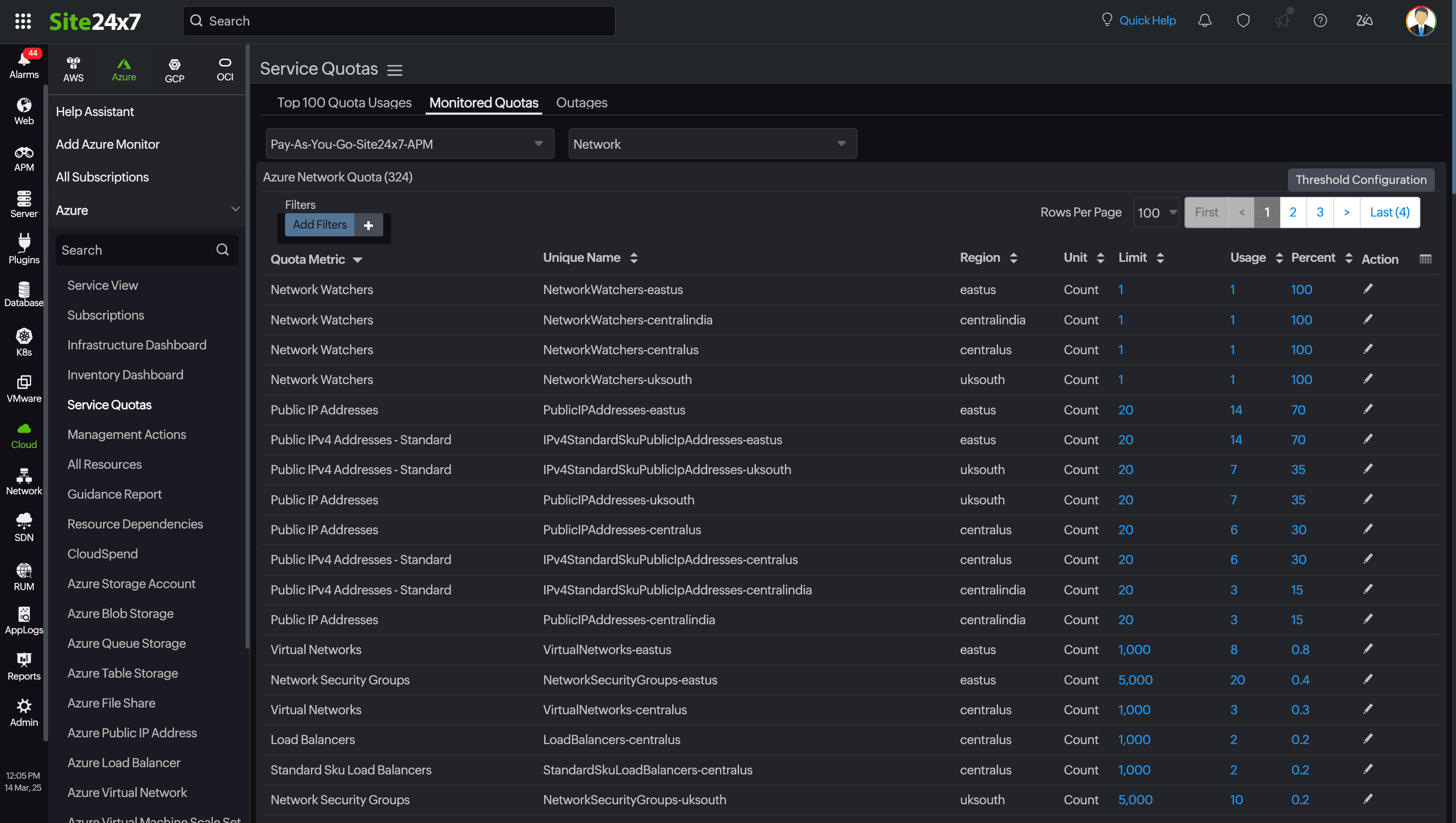
Task: Go to Last (4) page
Action: [1389, 212]
